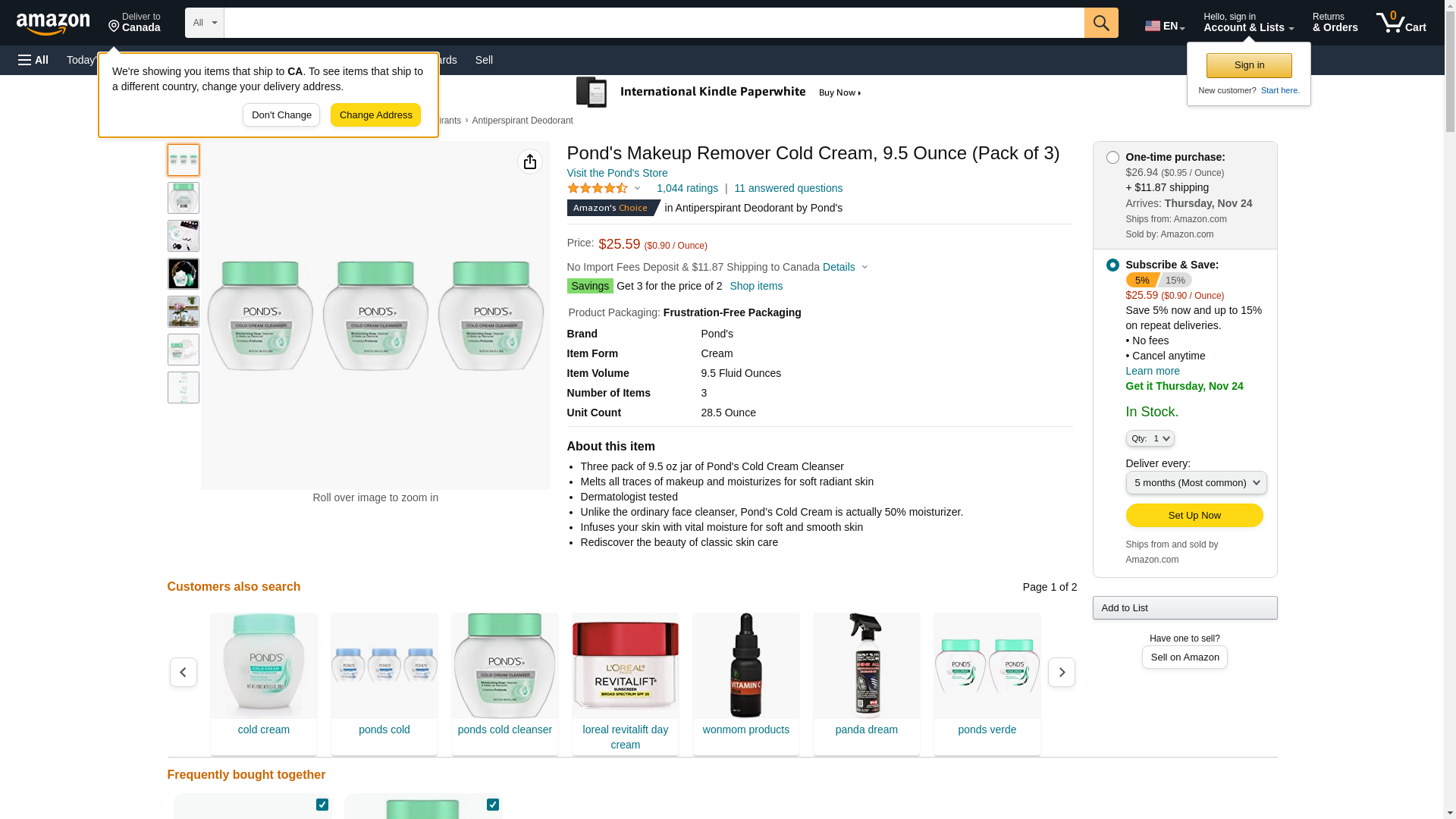The image size is (1456, 819).
Task: Open the 1,044 ratings link
Action: point(686,188)
